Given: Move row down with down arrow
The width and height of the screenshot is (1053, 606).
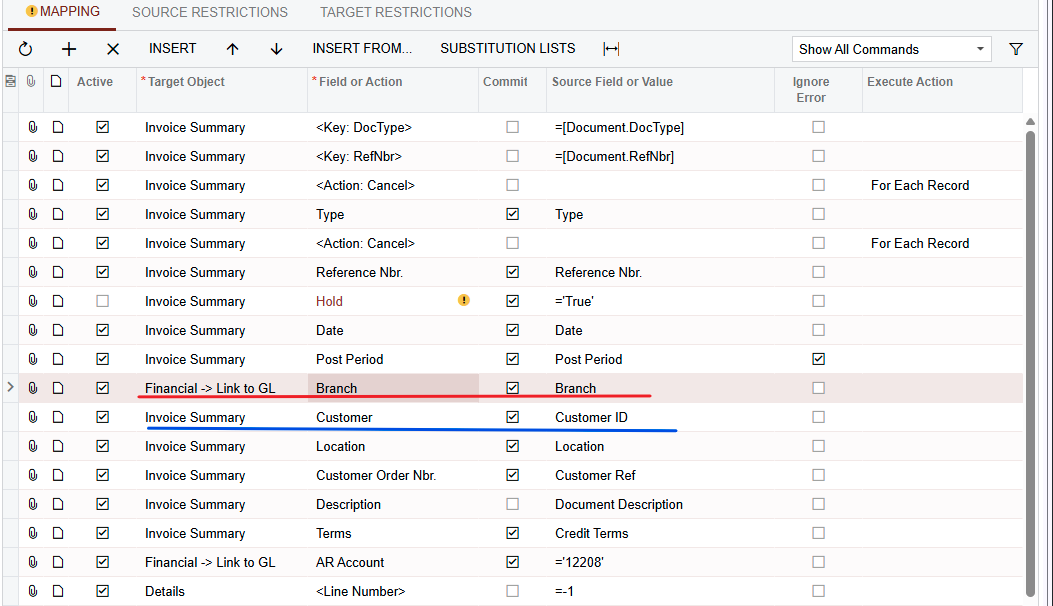Looking at the screenshot, I should click(277, 49).
